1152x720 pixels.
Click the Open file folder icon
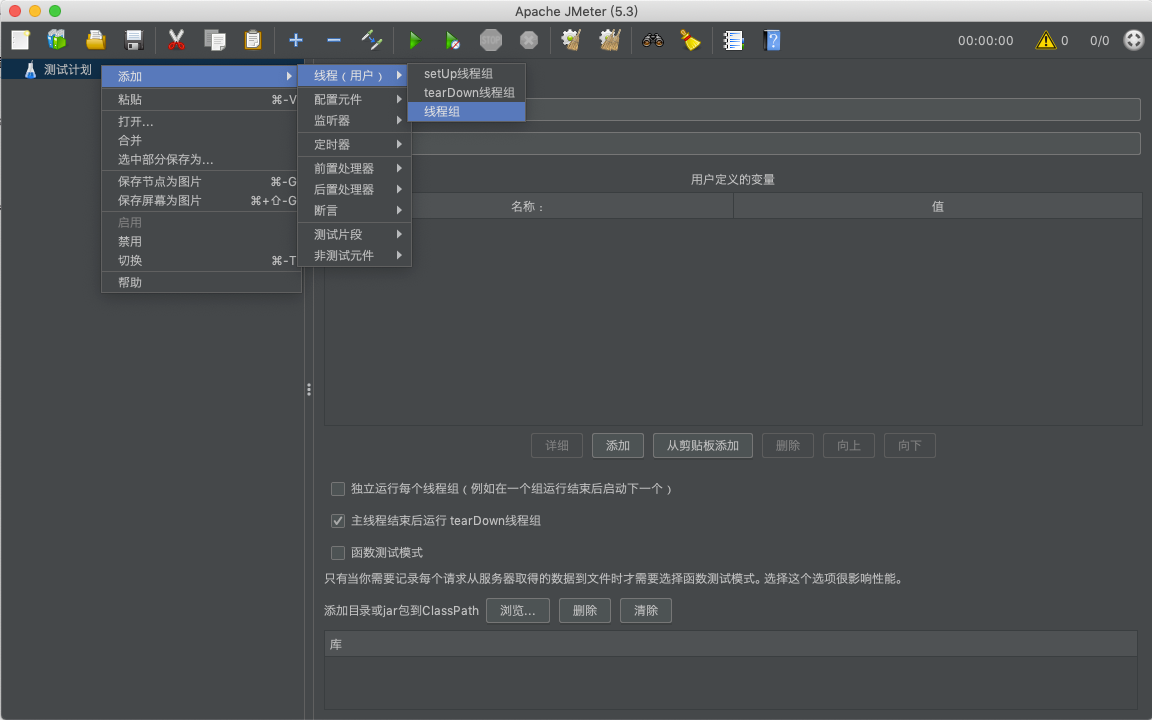click(x=96, y=40)
